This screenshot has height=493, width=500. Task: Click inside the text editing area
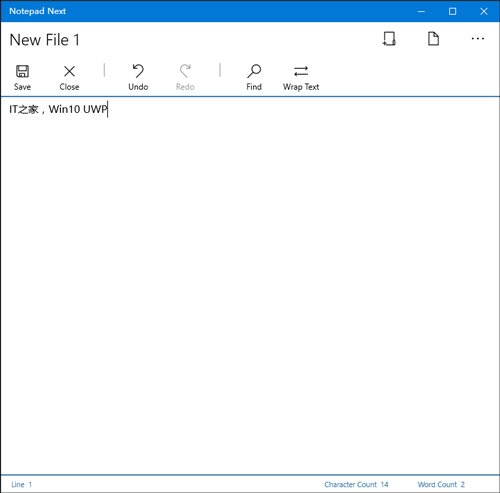pos(250,285)
